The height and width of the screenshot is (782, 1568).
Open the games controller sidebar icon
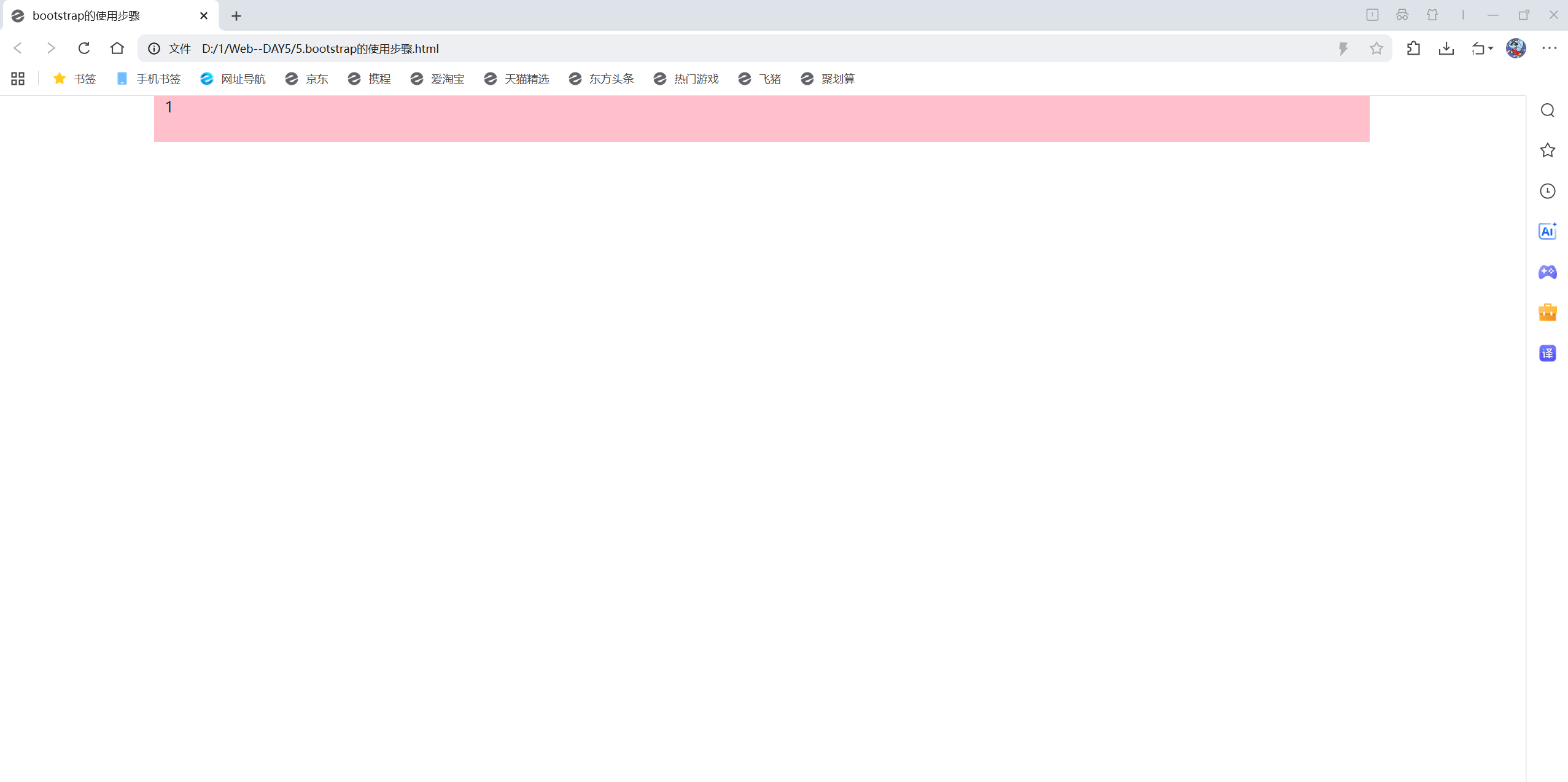[x=1547, y=272]
